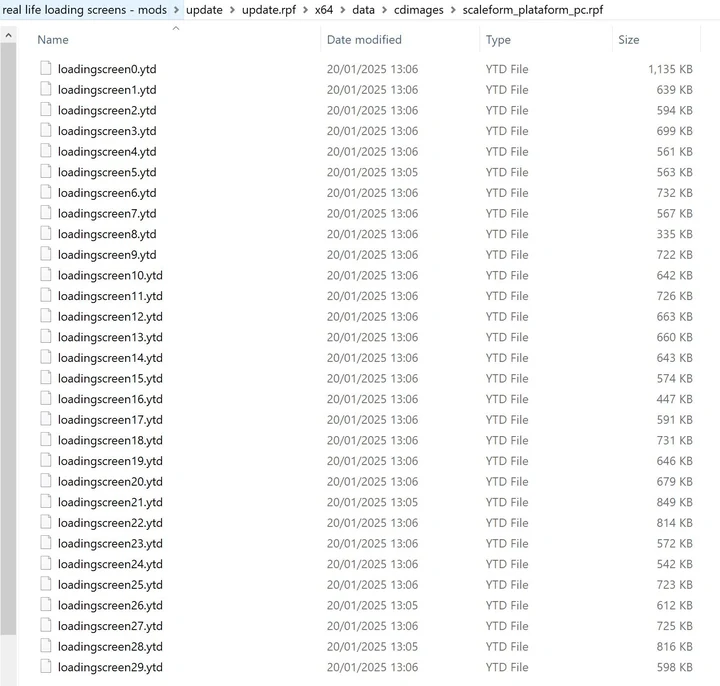
Task: Select the loadingscreen10.ytd file icon
Action: 45,275
